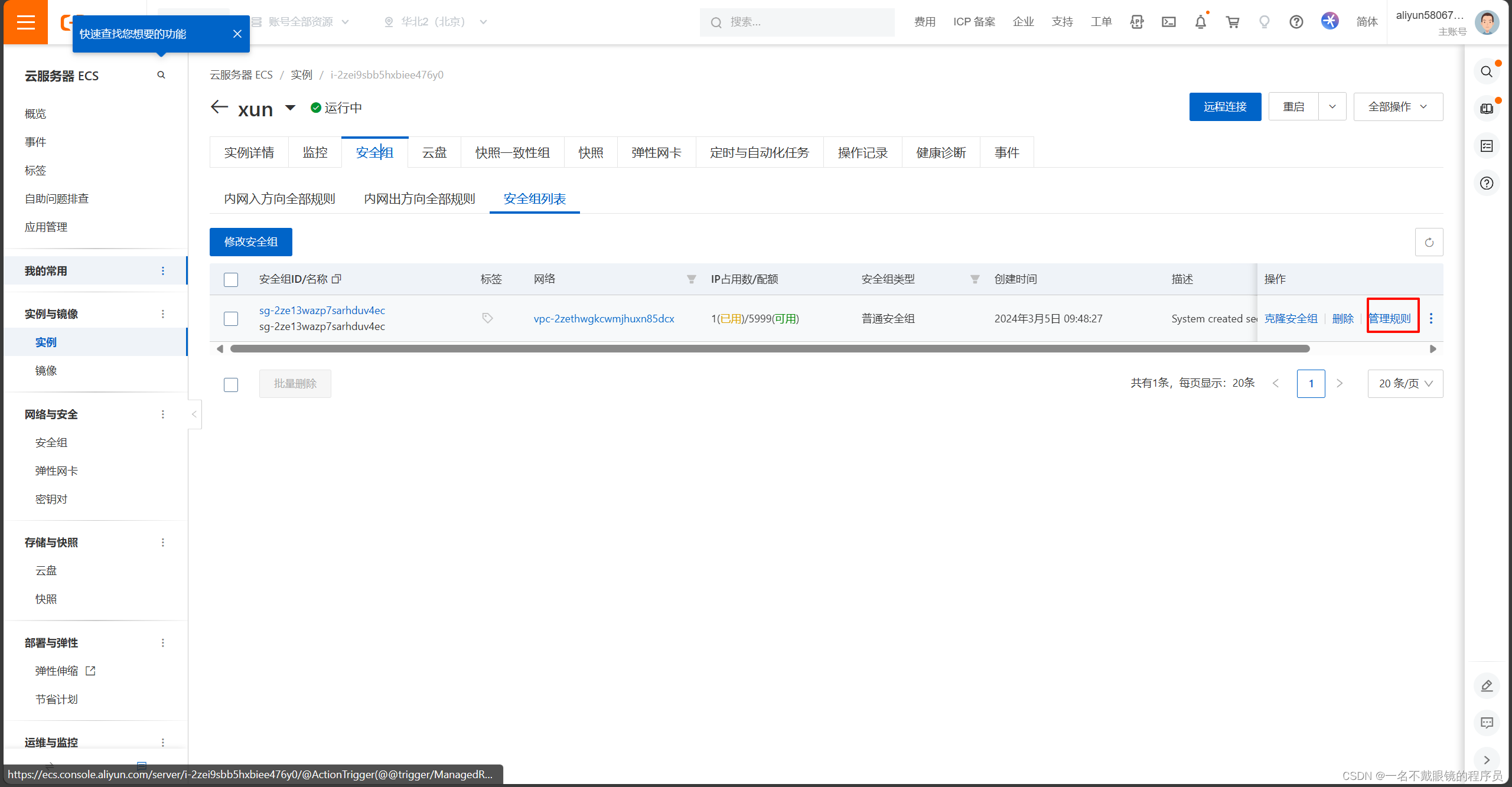Open the right sidebar edit pencil icon
This screenshot has height=787, width=1512.
(1487, 685)
